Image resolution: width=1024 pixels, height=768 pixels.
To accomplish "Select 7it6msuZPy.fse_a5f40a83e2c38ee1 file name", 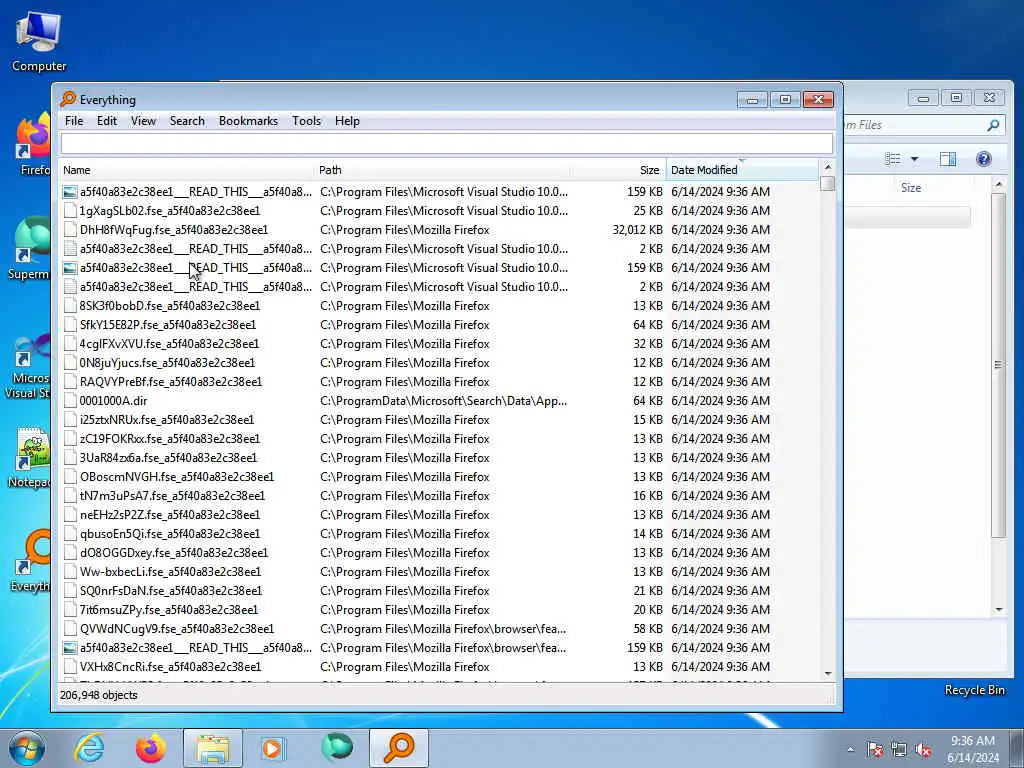I will (168, 609).
